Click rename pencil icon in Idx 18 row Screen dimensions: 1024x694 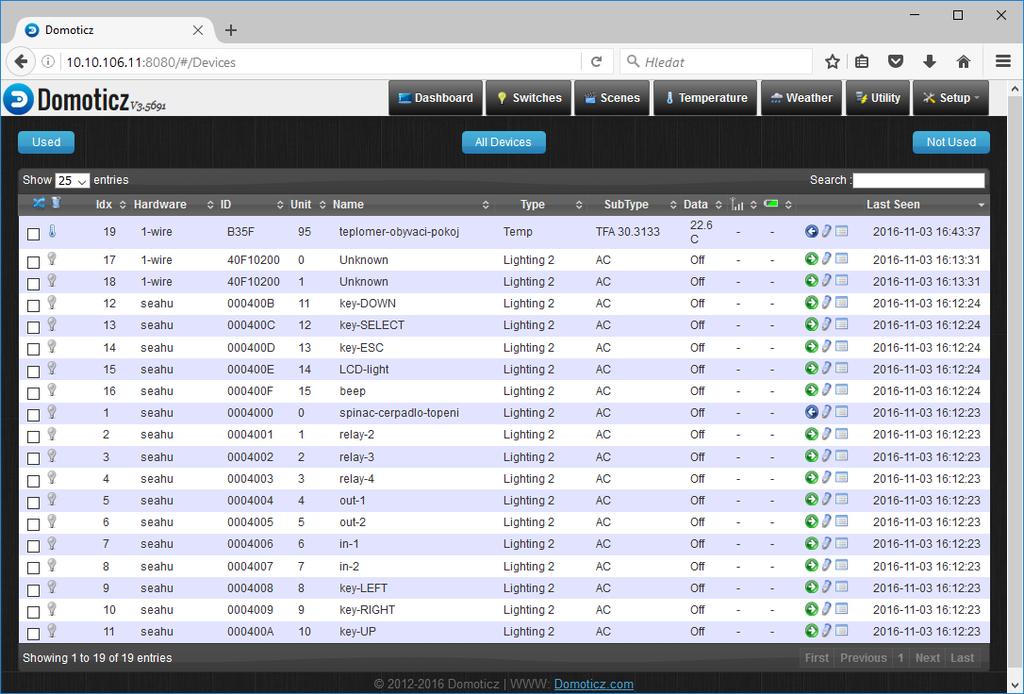click(826, 281)
